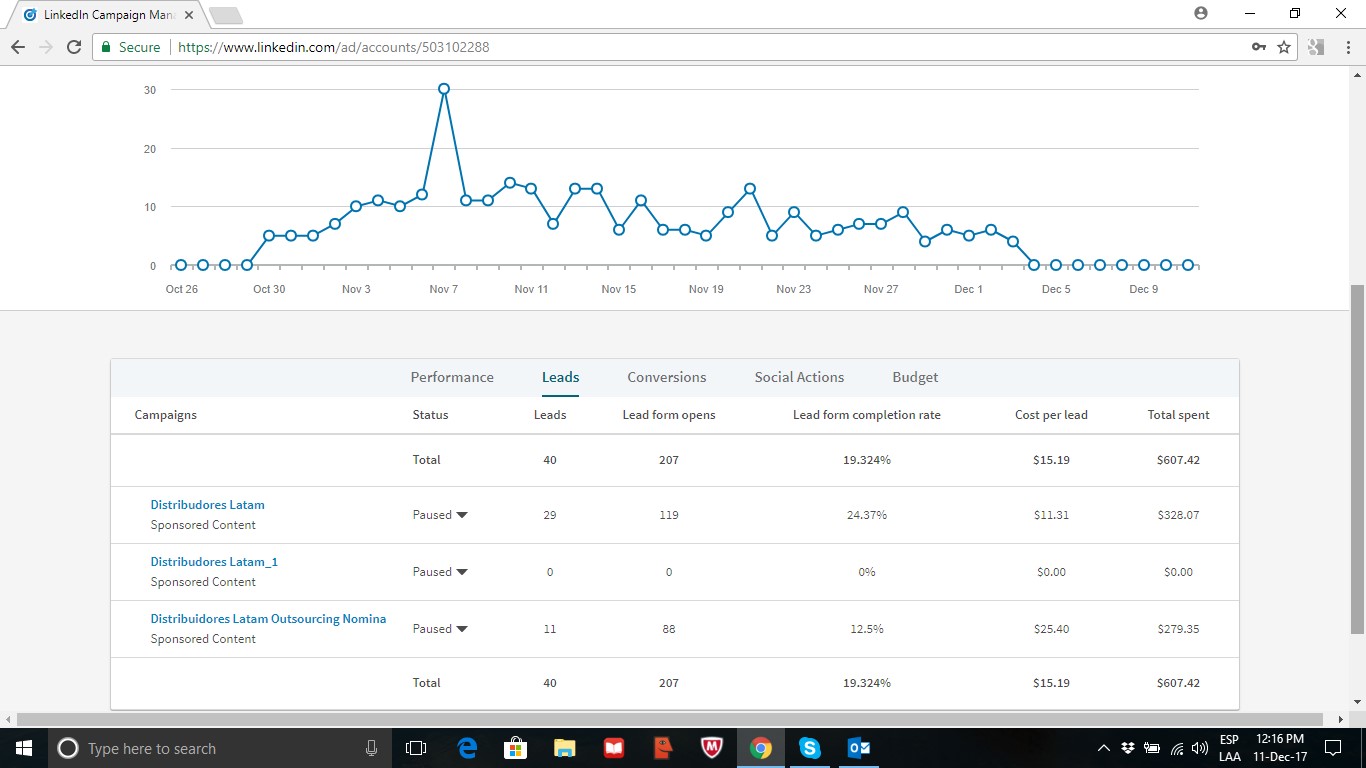Click the Lead form completion rate header
The image size is (1366, 768).
click(867, 415)
